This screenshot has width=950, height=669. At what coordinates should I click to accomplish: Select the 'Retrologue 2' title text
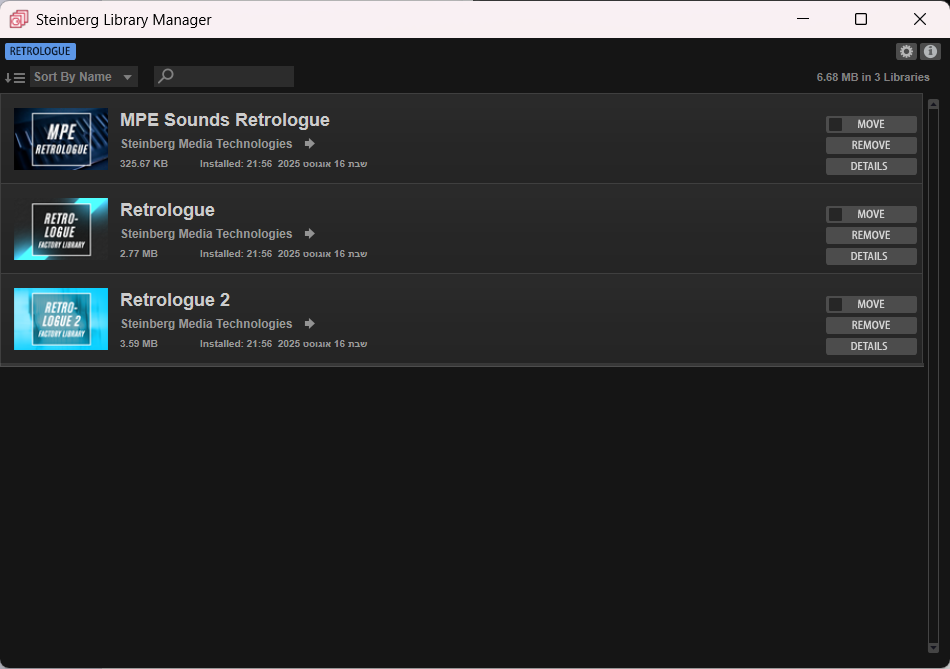175,300
